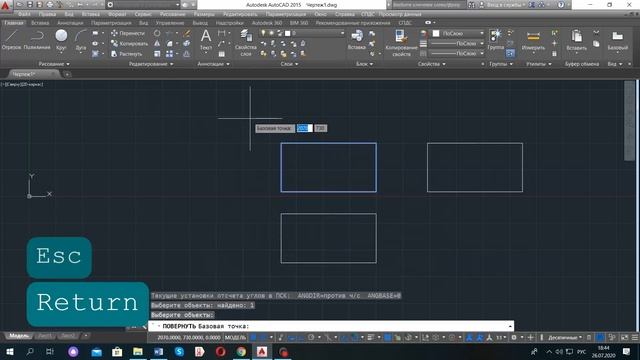Screen dimensions: 640x360
Task: Click the command line input field
Action: [x=331, y=326]
